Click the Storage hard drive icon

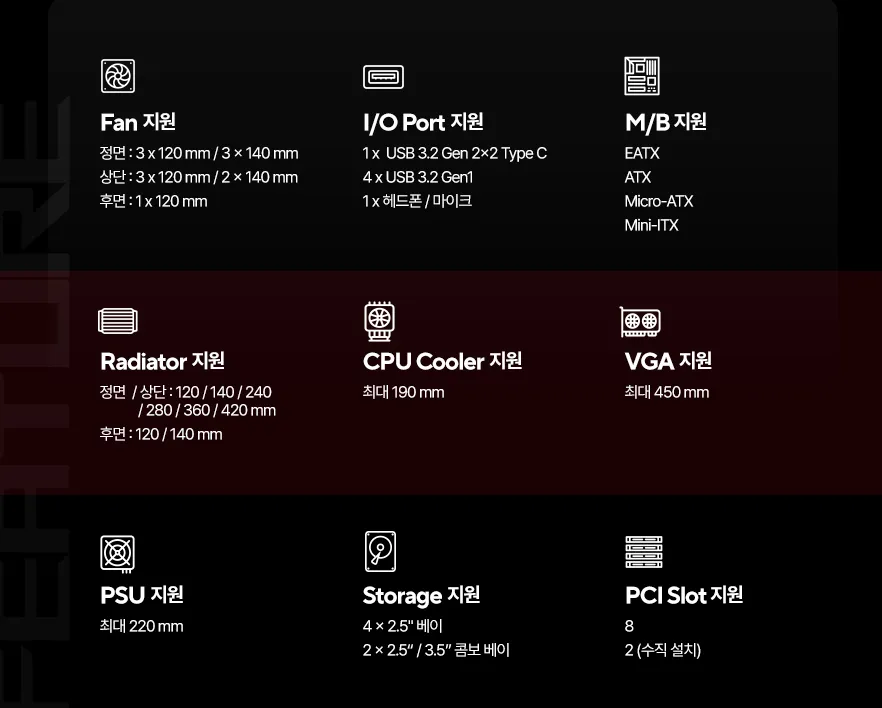(x=380, y=552)
